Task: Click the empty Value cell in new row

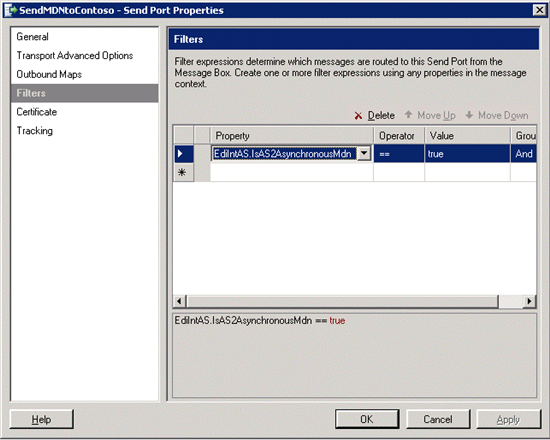Action: coord(467,172)
